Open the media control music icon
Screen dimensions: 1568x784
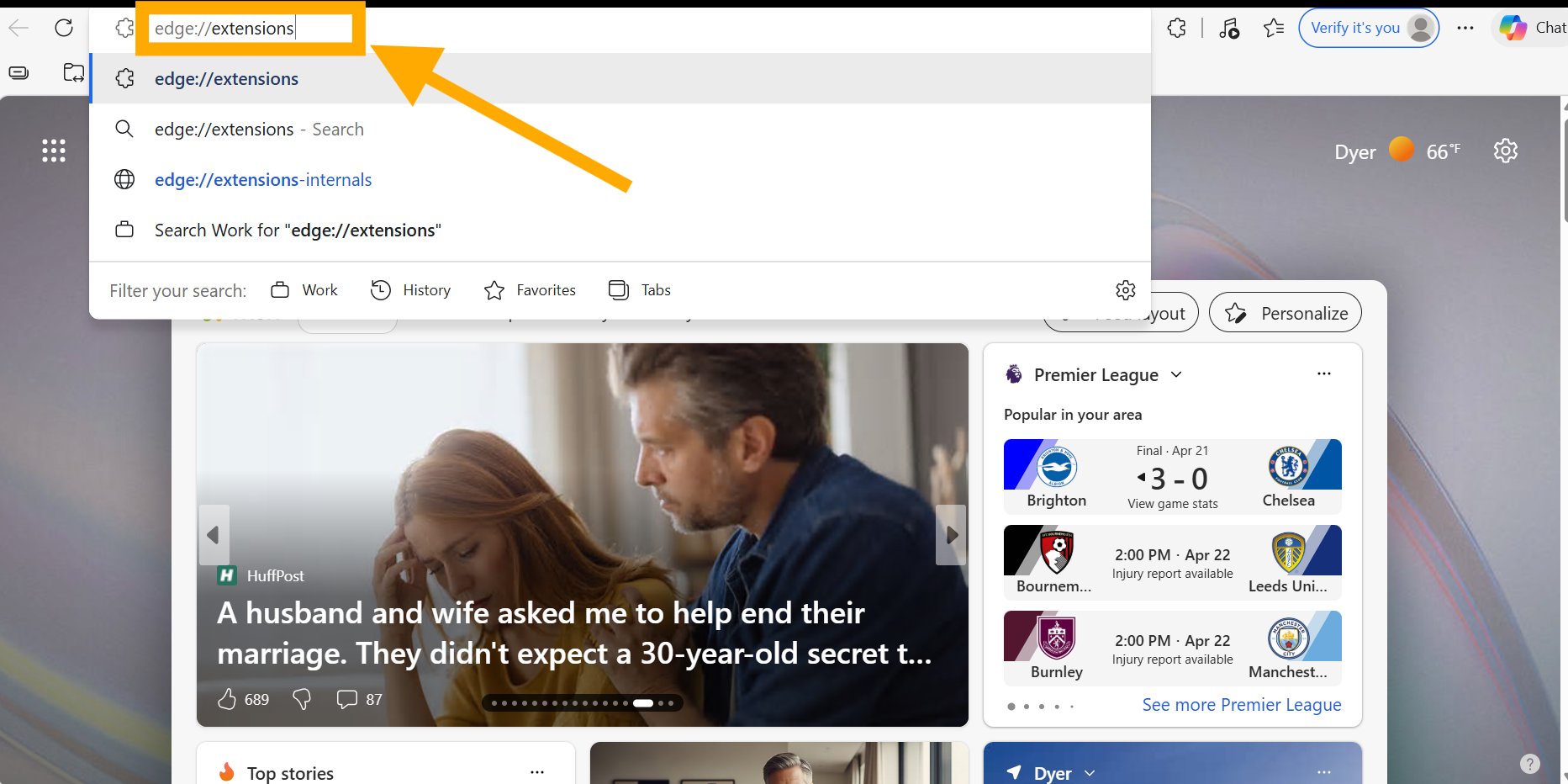[1229, 28]
